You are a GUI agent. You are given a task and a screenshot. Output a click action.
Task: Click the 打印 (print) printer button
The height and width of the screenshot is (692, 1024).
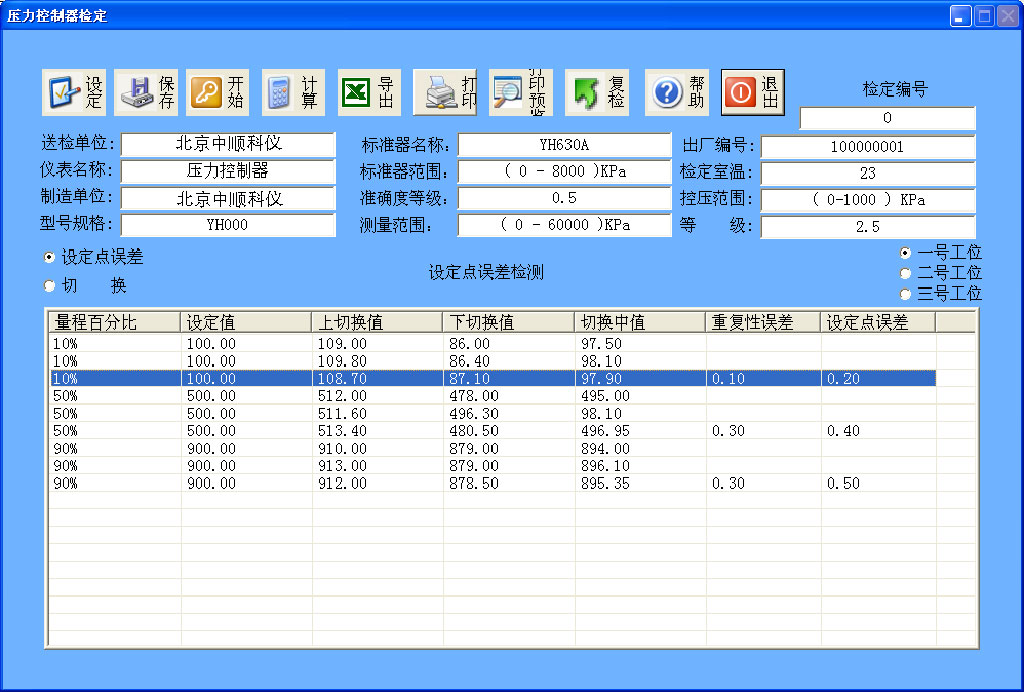point(445,93)
